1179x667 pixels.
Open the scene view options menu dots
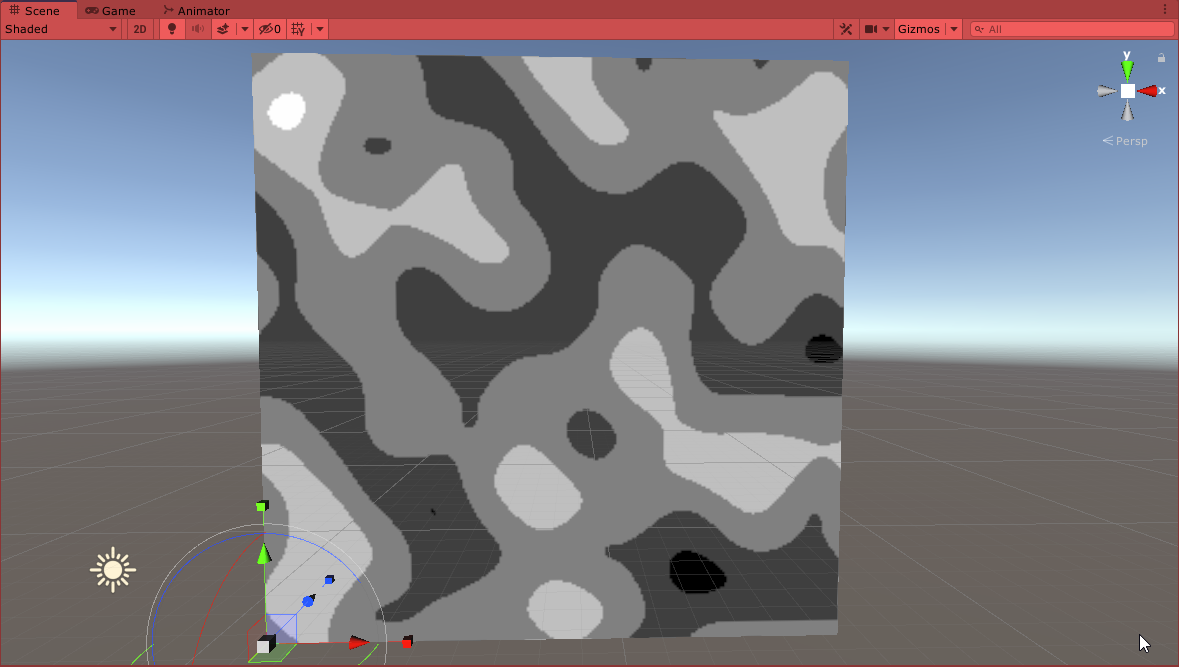click(1165, 11)
